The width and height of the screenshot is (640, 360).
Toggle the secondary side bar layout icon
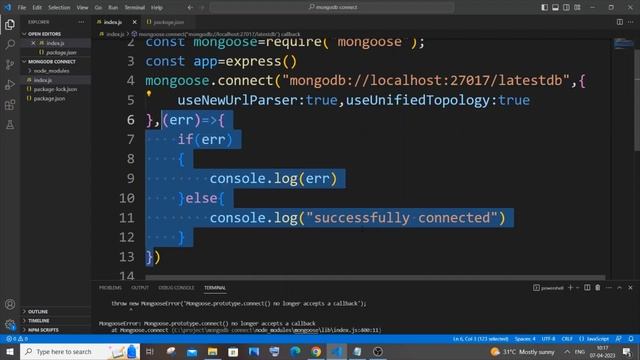[x=566, y=7]
